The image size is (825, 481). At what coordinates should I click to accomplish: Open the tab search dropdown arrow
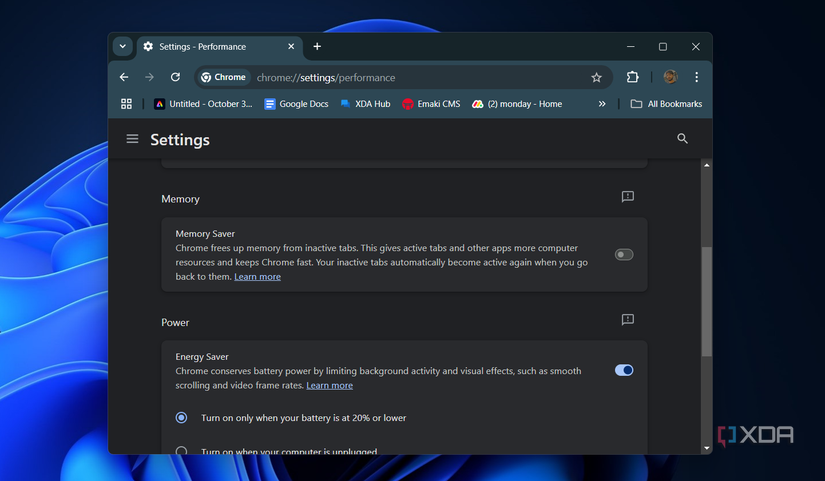click(x=123, y=46)
